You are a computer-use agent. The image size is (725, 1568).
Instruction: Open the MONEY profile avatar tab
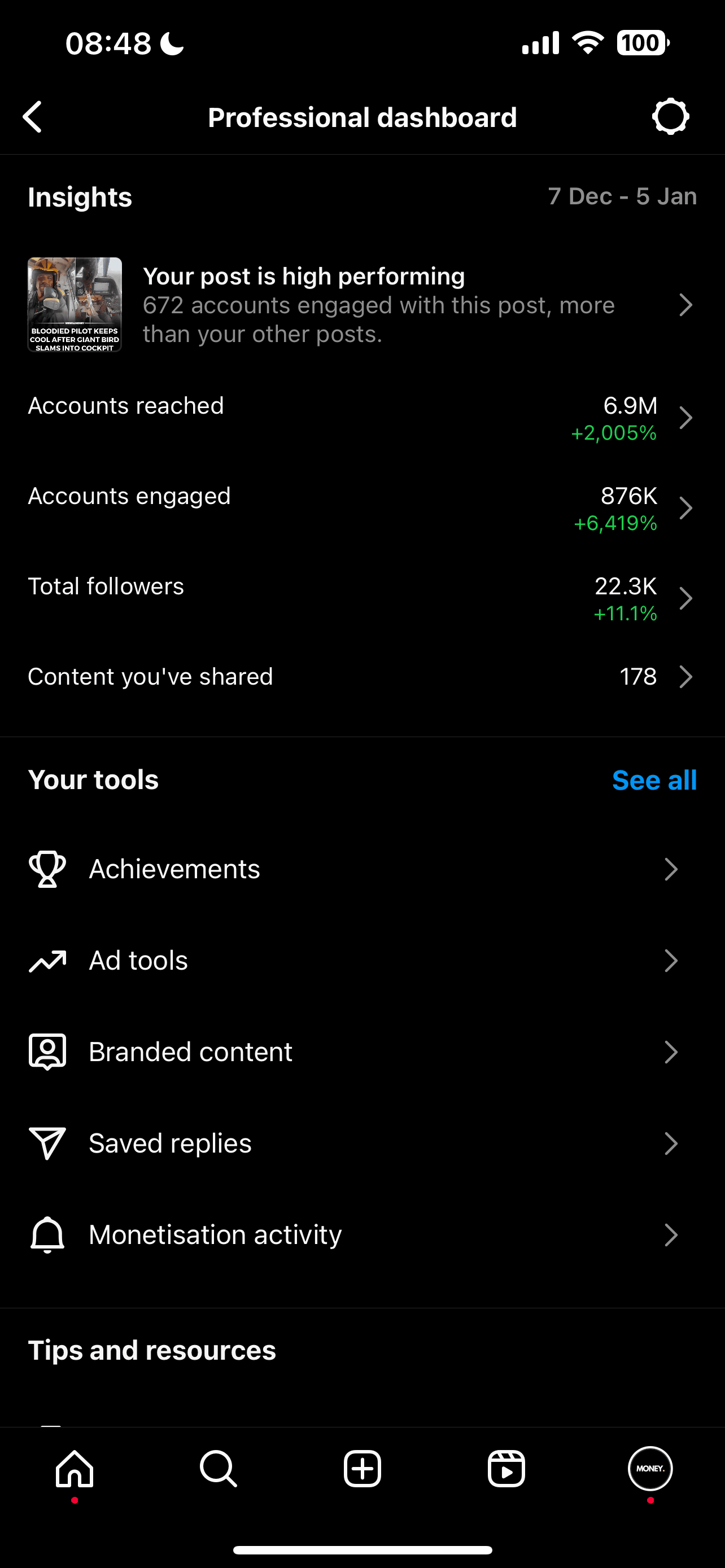pyautogui.click(x=650, y=1469)
